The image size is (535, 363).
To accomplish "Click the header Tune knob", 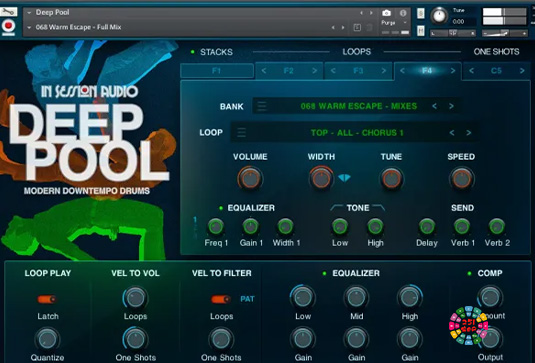I will [439, 16].
